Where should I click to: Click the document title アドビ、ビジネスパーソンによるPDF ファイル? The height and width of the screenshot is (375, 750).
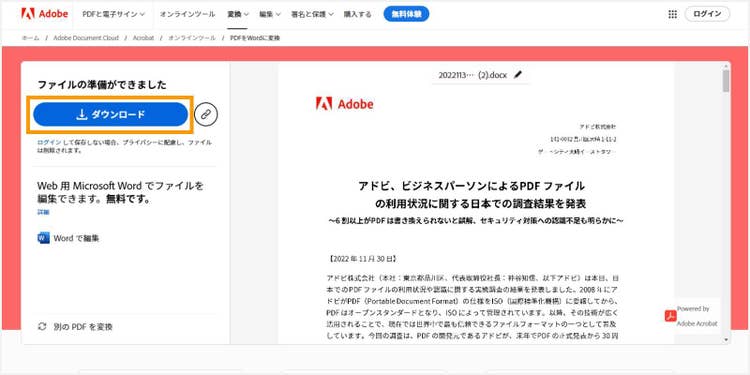471,186
